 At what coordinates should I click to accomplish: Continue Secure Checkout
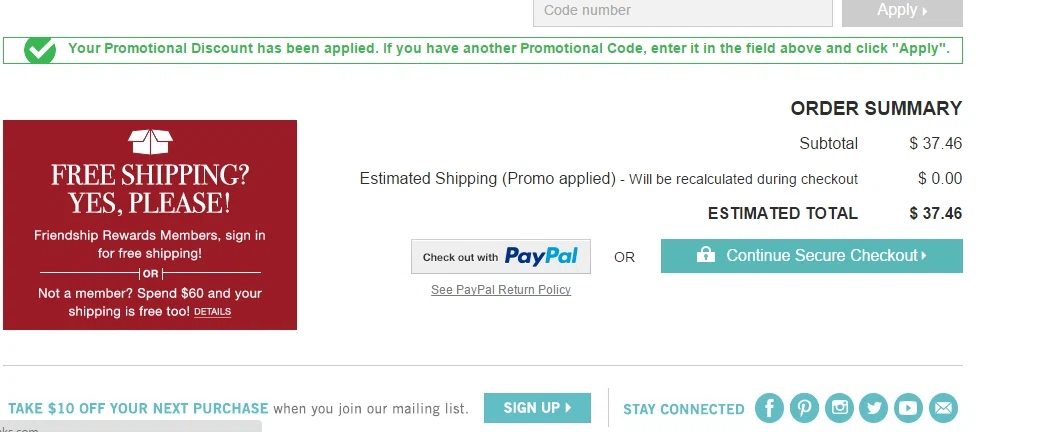(812, 256)
